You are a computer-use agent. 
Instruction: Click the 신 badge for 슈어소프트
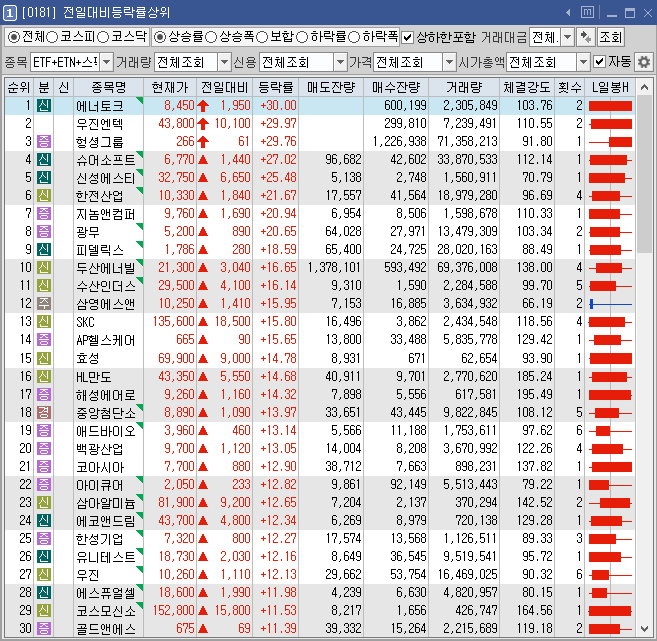44,160
